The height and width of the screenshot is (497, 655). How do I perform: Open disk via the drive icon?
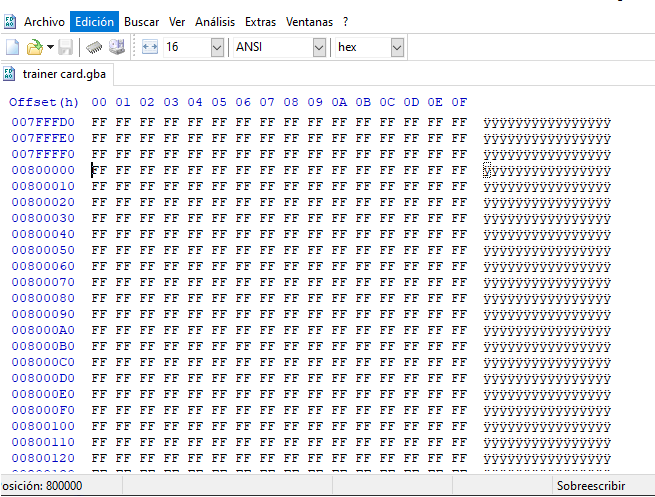coord(117,47)
